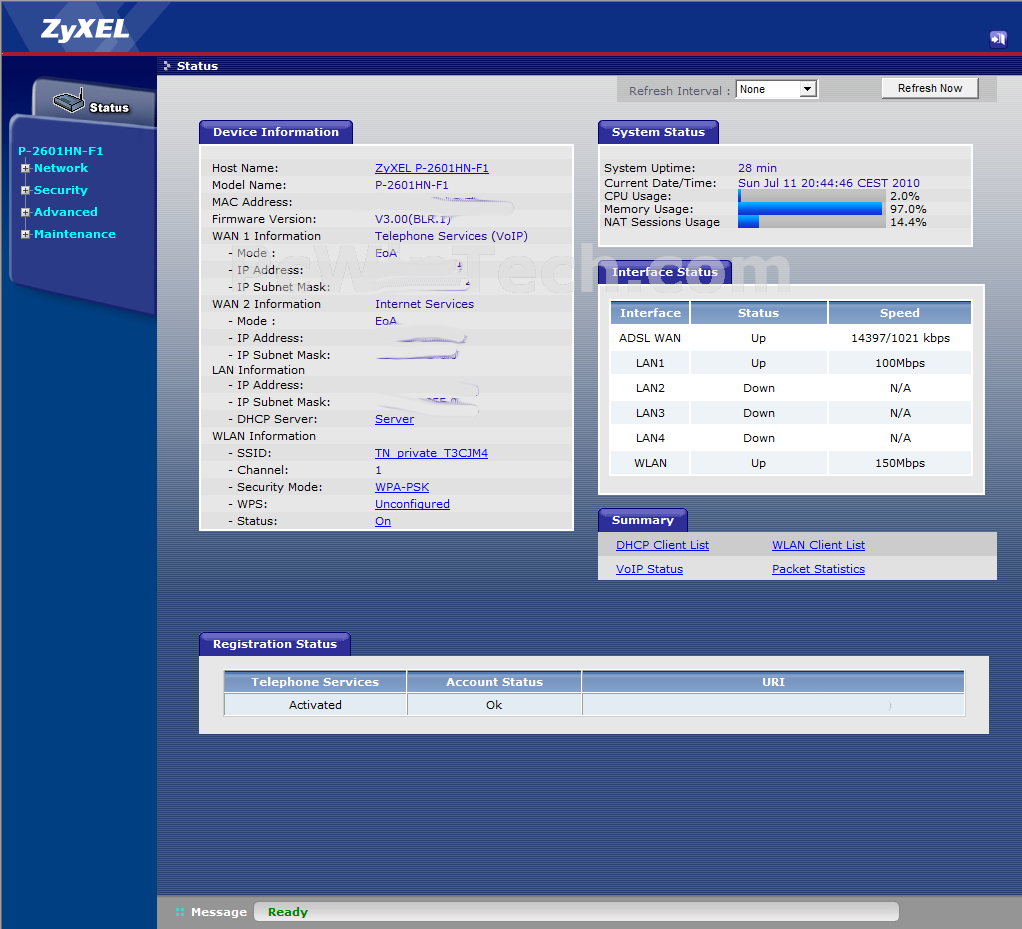
Task: Expand the Maintenance tree node
Action: (x=25, y=234)
